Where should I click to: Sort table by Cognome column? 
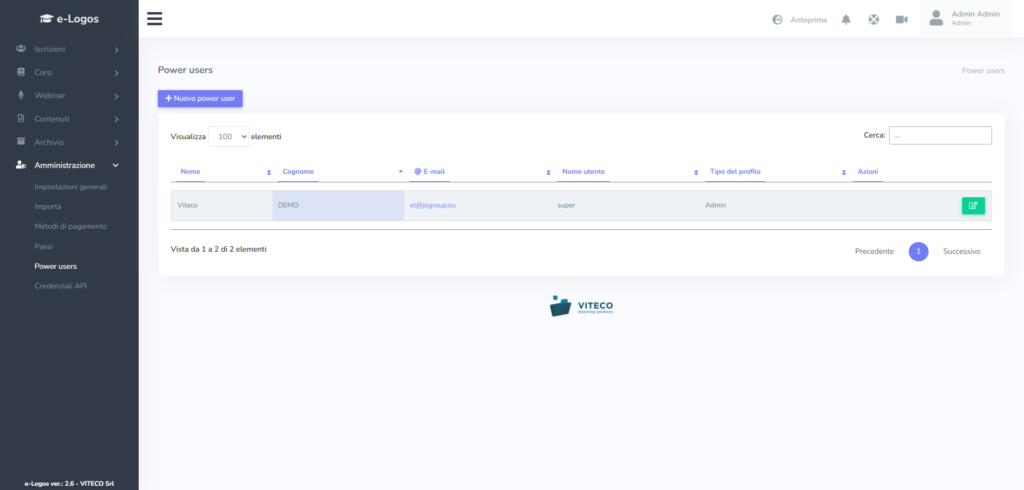340,172
